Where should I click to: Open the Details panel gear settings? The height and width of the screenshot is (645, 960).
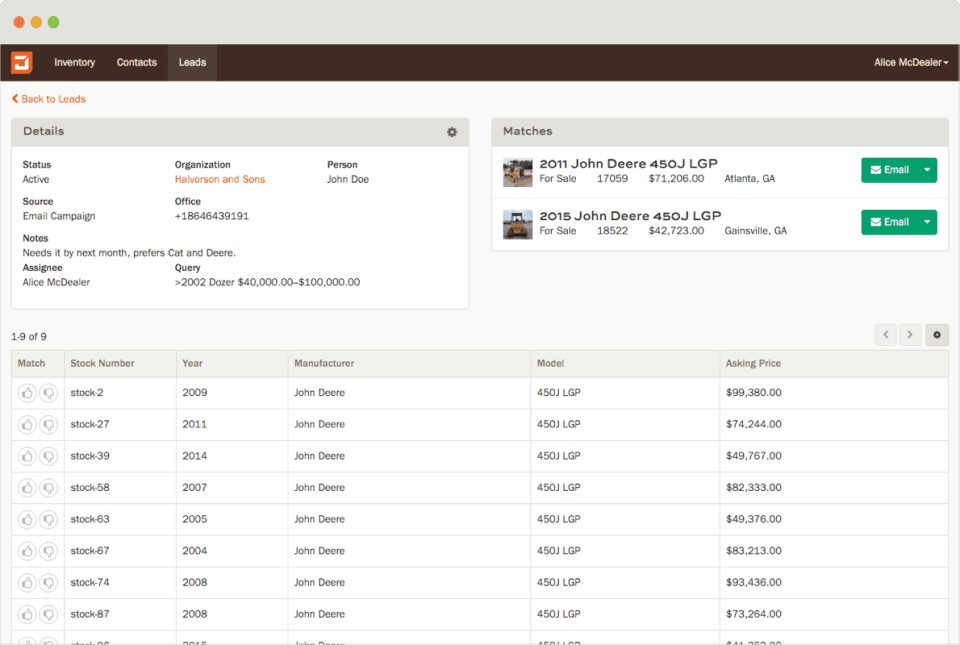pos(452,132)
